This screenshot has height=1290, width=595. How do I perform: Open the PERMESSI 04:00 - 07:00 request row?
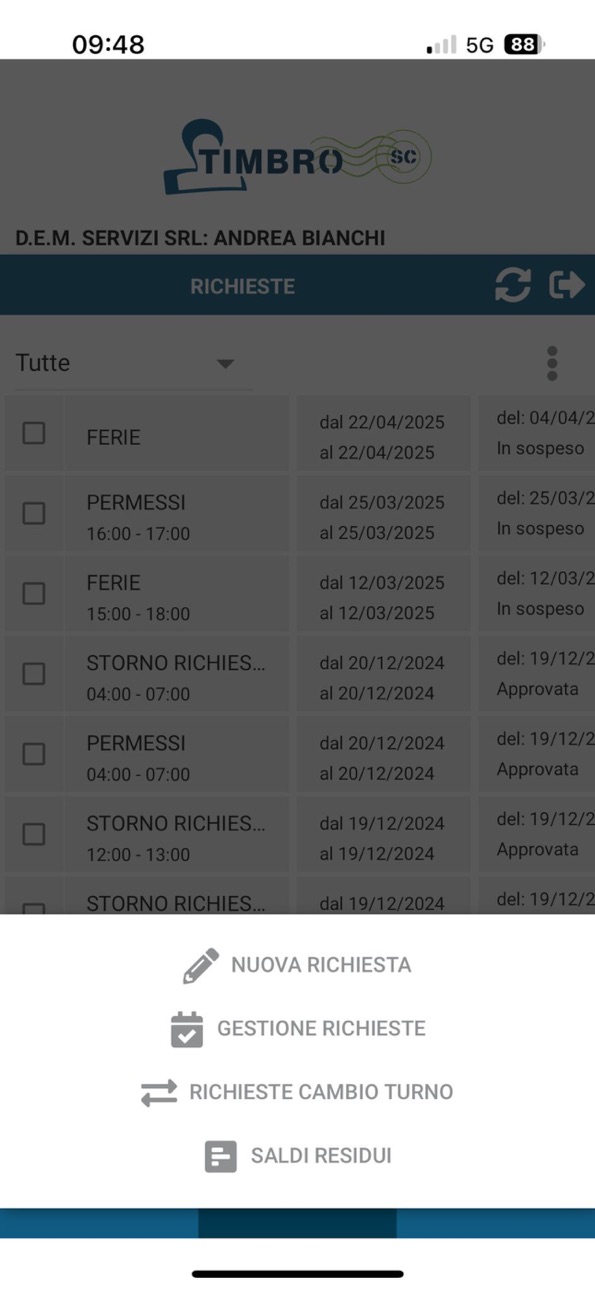click(297, 757)
